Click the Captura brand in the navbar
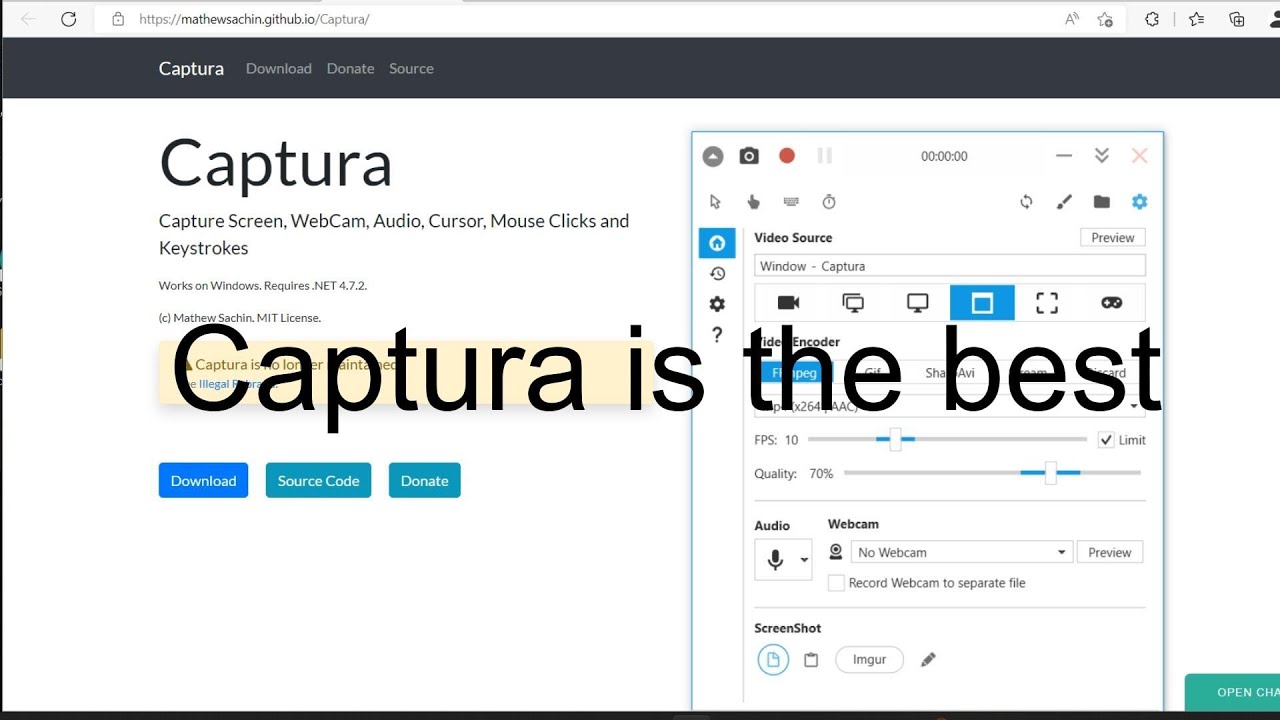 point(191,68)
